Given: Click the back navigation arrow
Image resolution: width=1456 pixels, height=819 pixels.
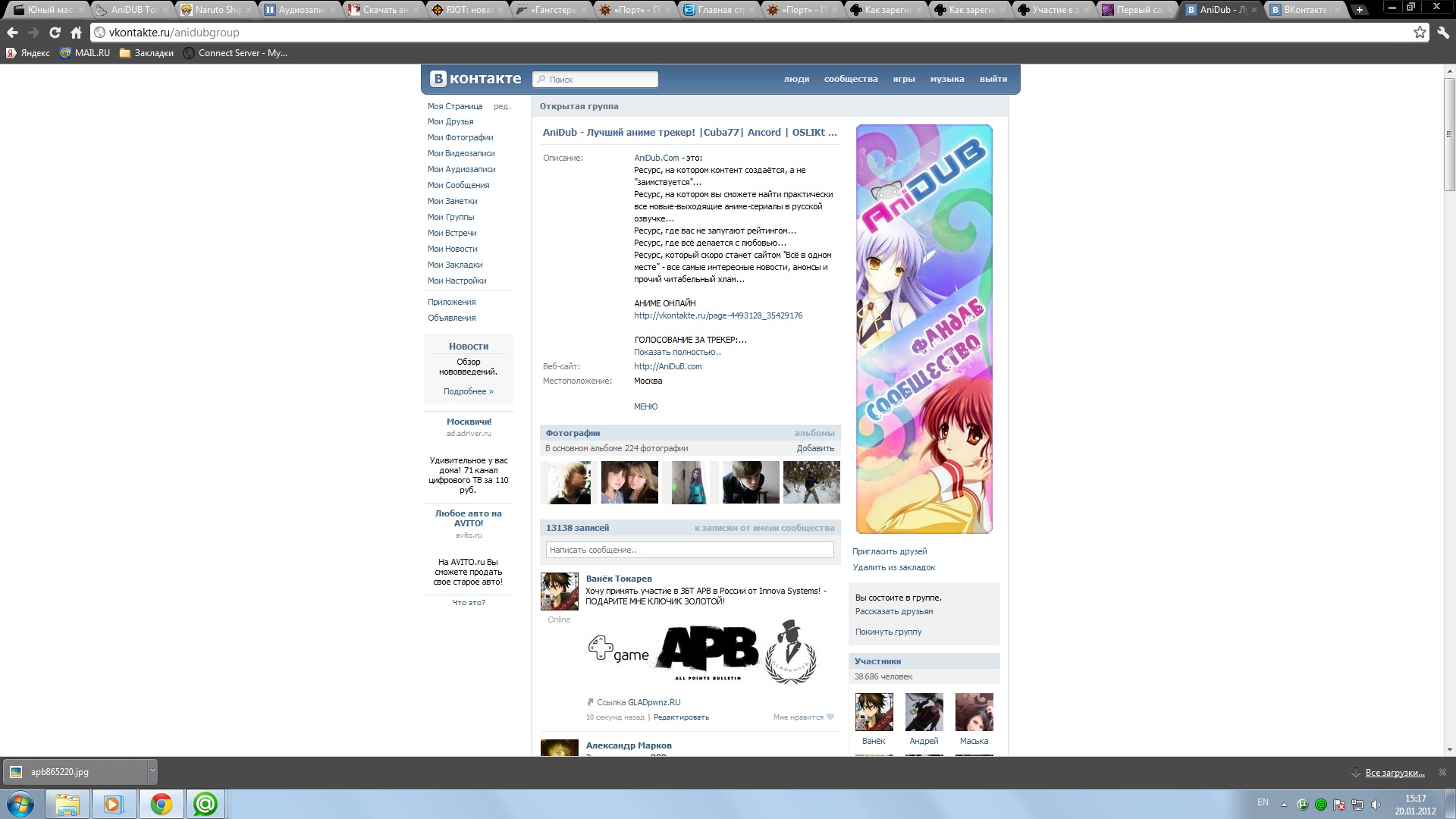Looking at the screenshot, I should [13, 33].
